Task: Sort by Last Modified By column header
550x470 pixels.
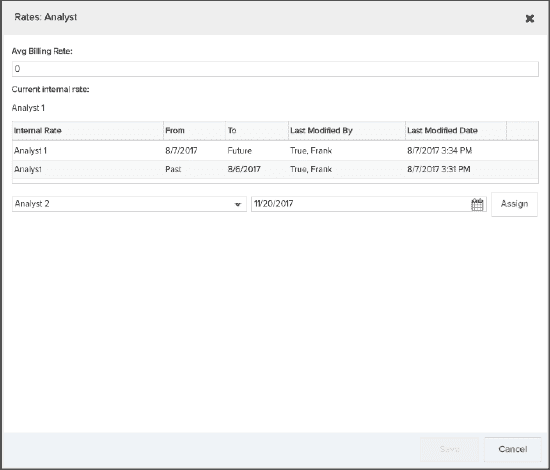Action: [x=347, y=131]
